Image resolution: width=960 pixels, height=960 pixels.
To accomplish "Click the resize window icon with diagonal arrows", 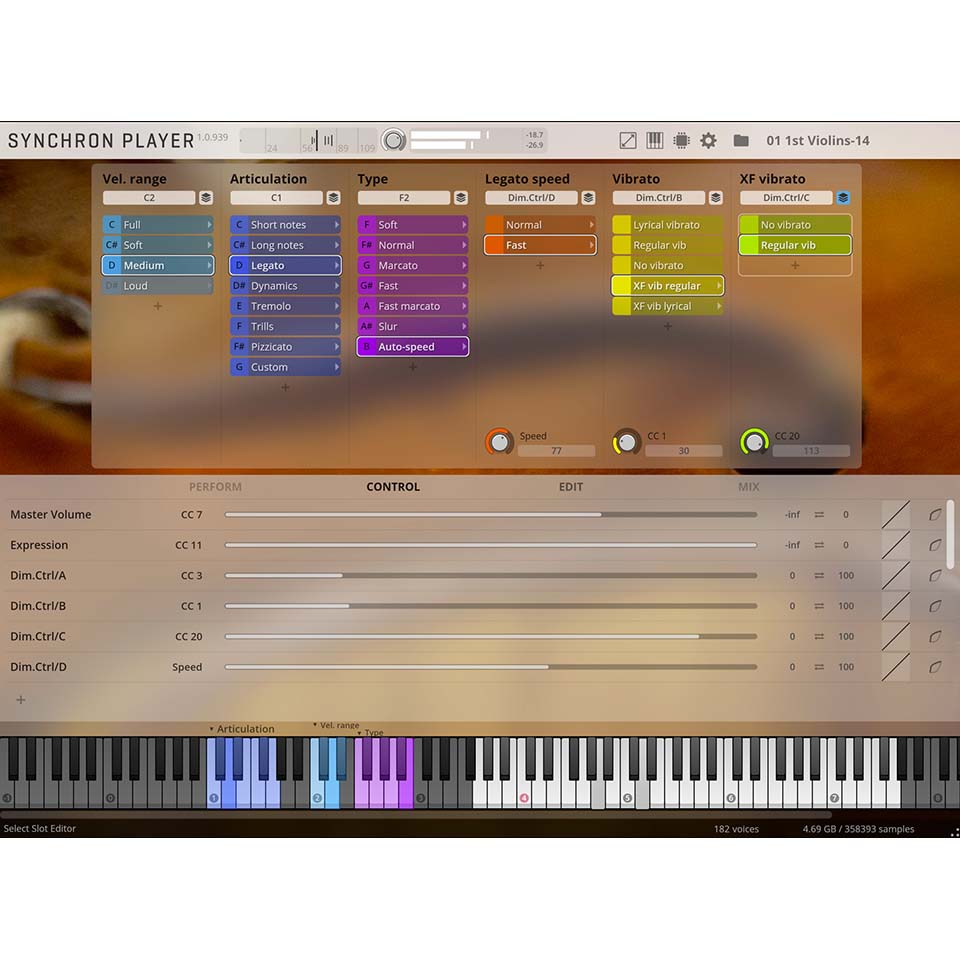I will pyautogui.click(x=627, y=140).
